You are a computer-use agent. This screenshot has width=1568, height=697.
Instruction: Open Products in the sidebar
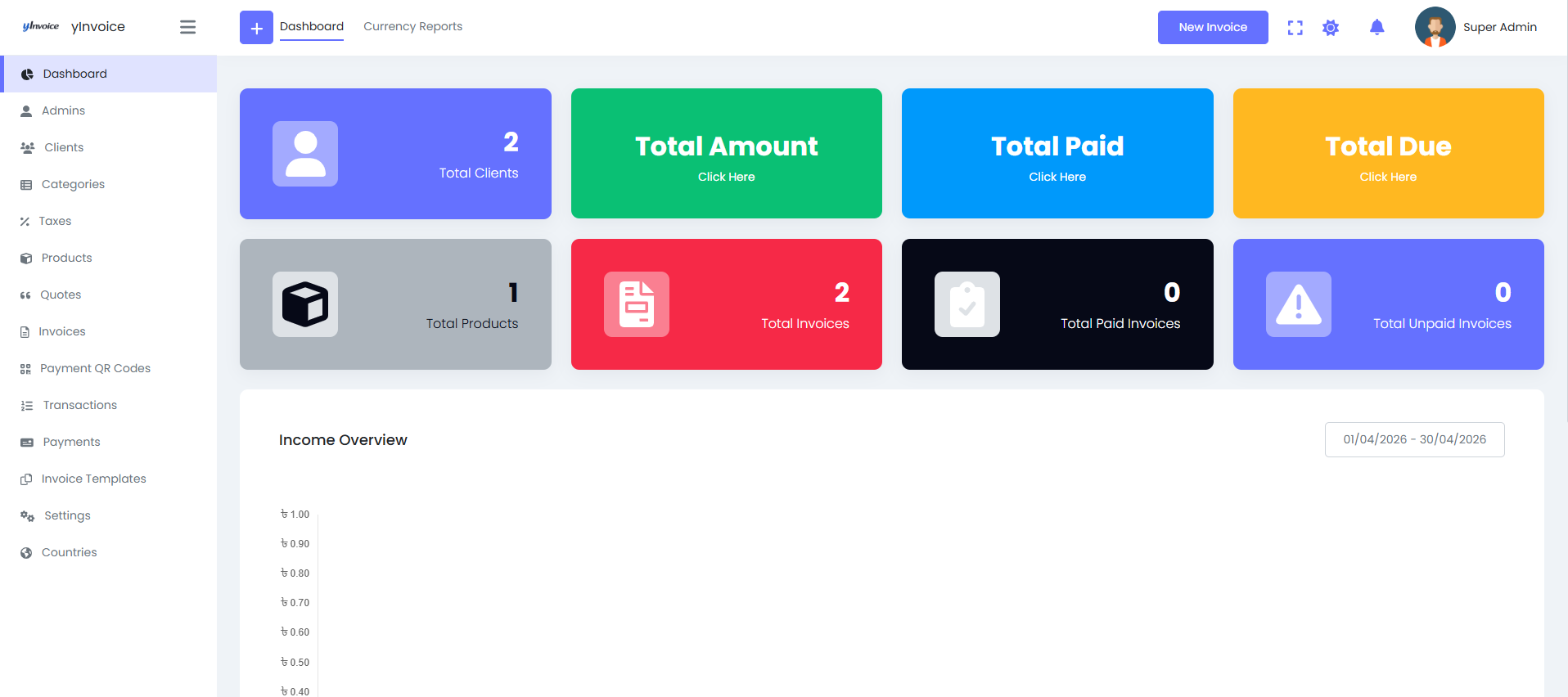(108, 258)
